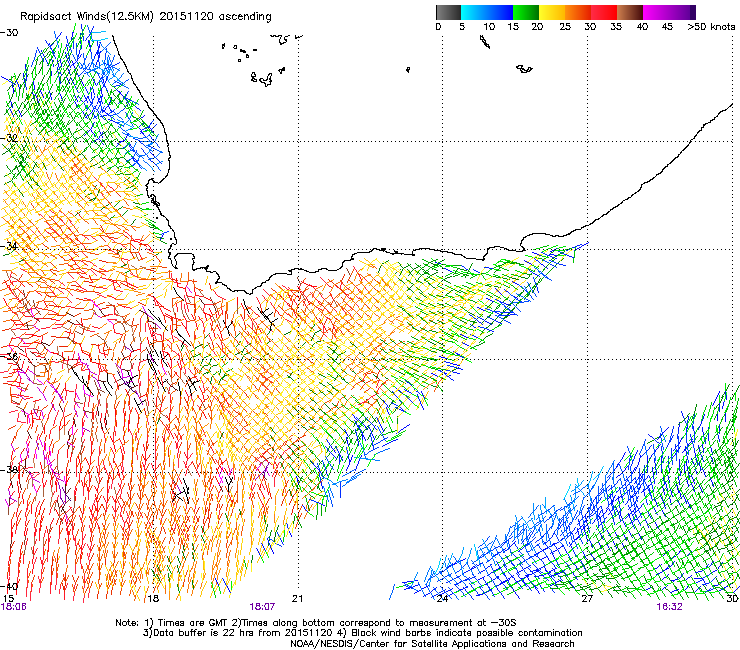Click the magenta-purple 40–50 knots legend segment
The width and height of the screenshot is (740, 650).
(x=669, y=12)
